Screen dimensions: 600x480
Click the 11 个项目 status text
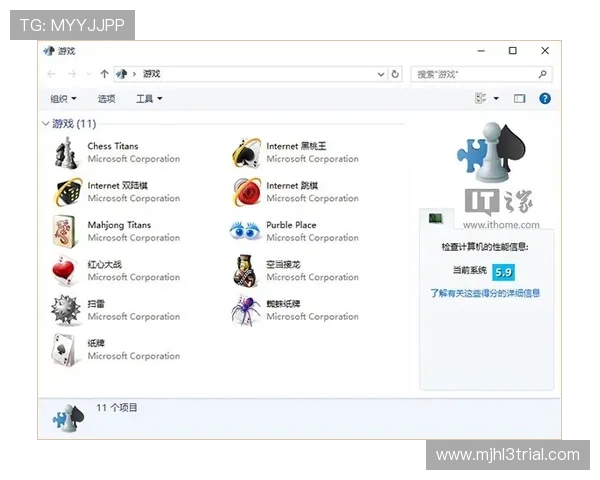pos(116,408)
